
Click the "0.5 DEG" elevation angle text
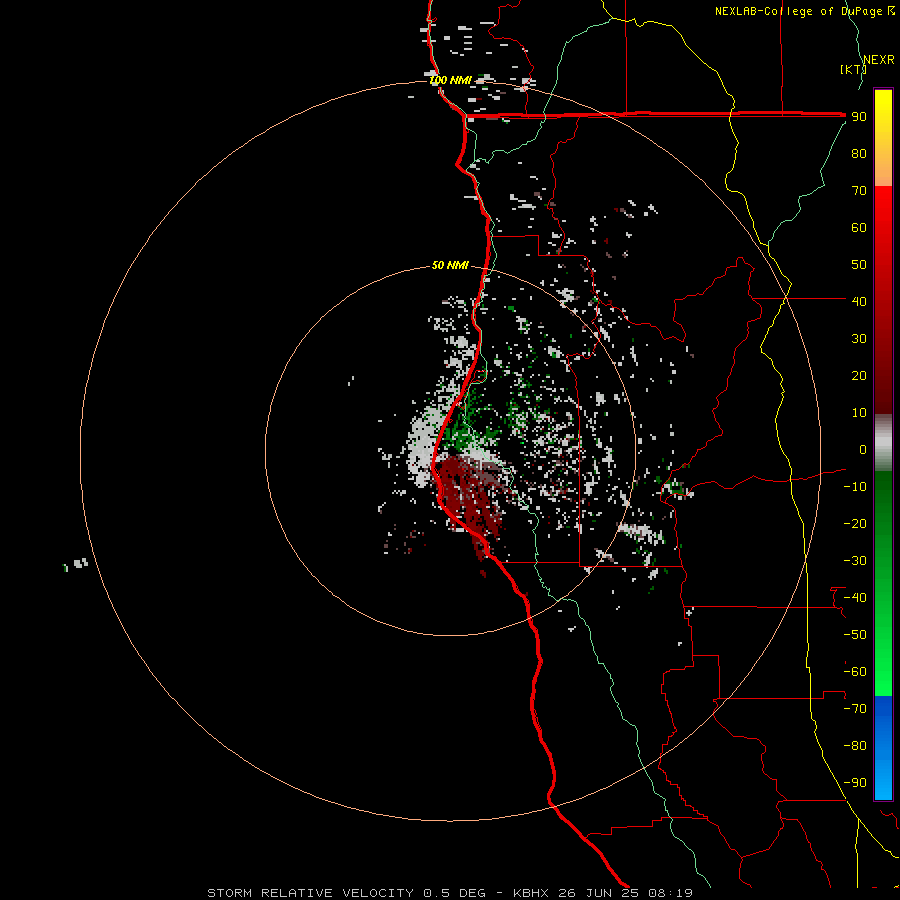pyautogui.click(x=455, y=893)
